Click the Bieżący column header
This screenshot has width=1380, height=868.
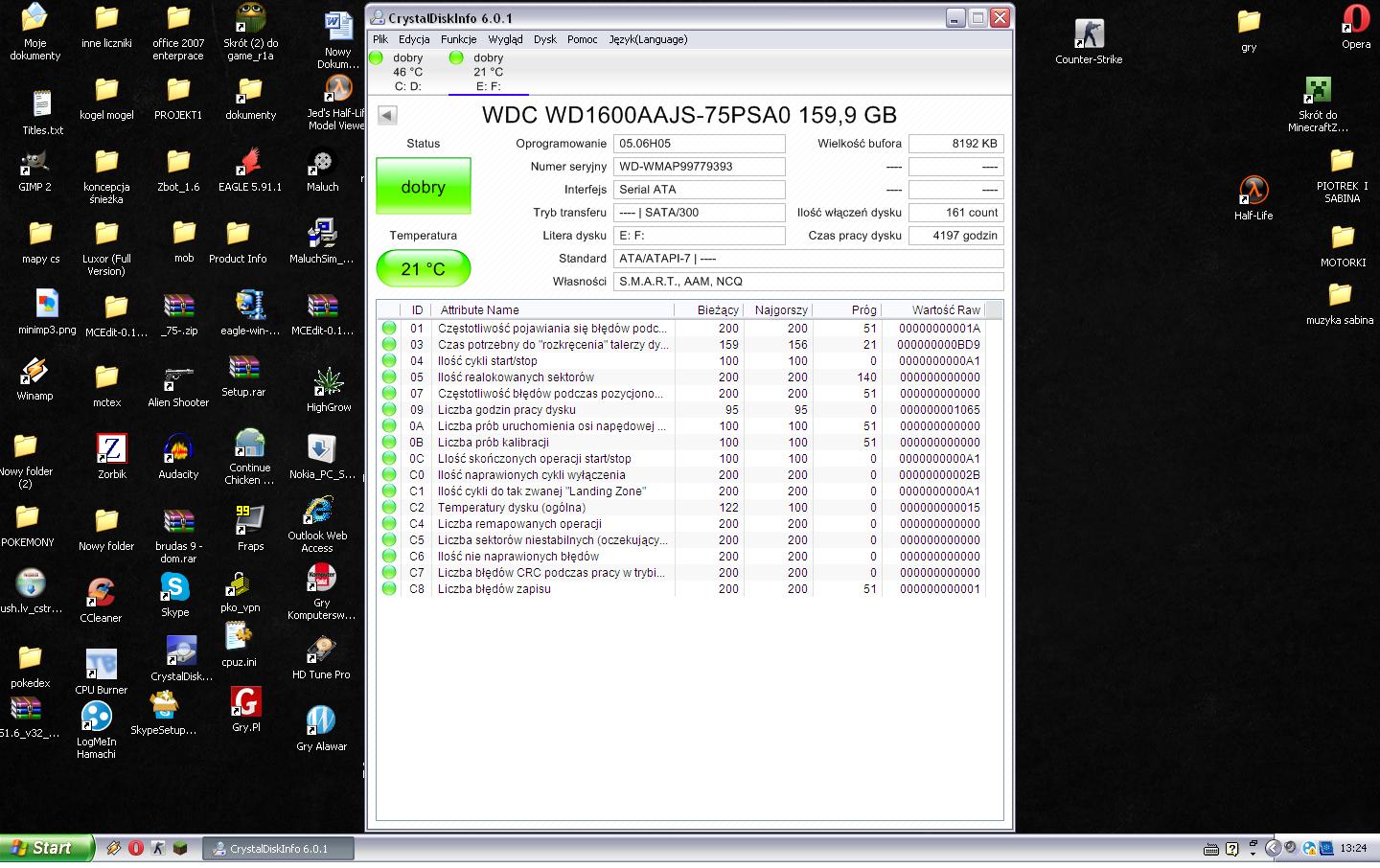coord(709,309)
